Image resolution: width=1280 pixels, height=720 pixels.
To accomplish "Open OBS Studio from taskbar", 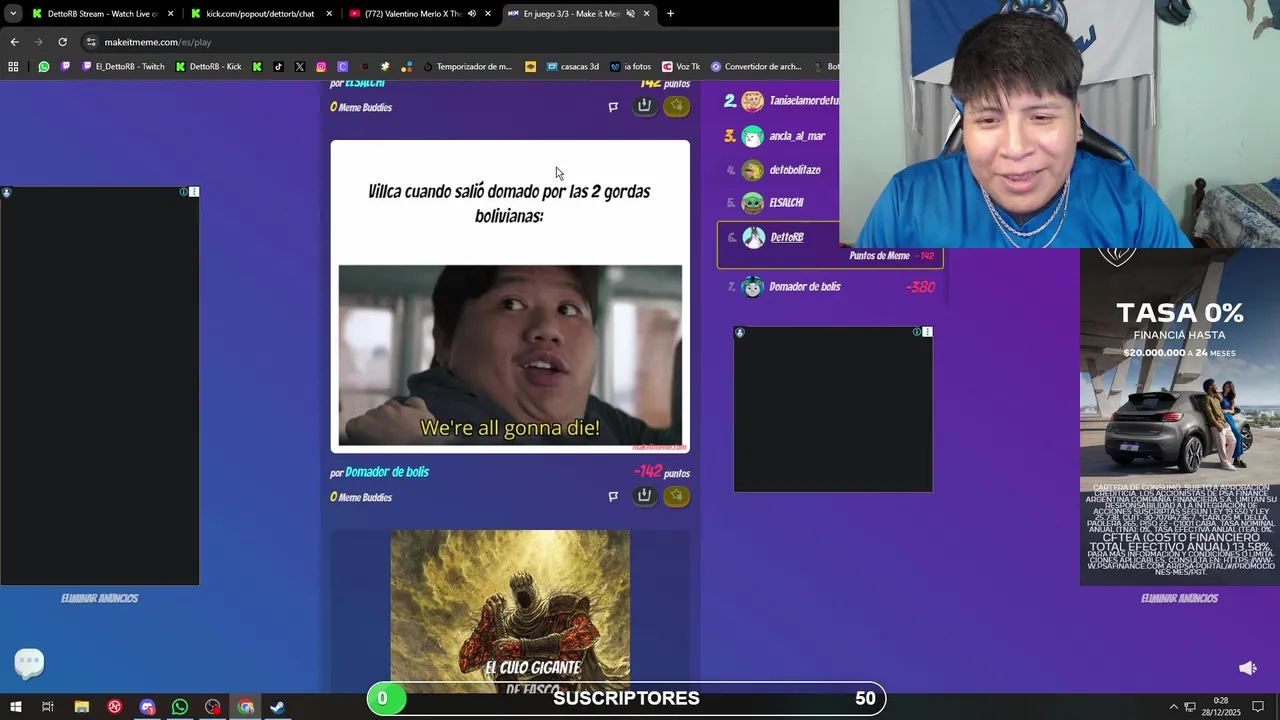I will 213,707.
